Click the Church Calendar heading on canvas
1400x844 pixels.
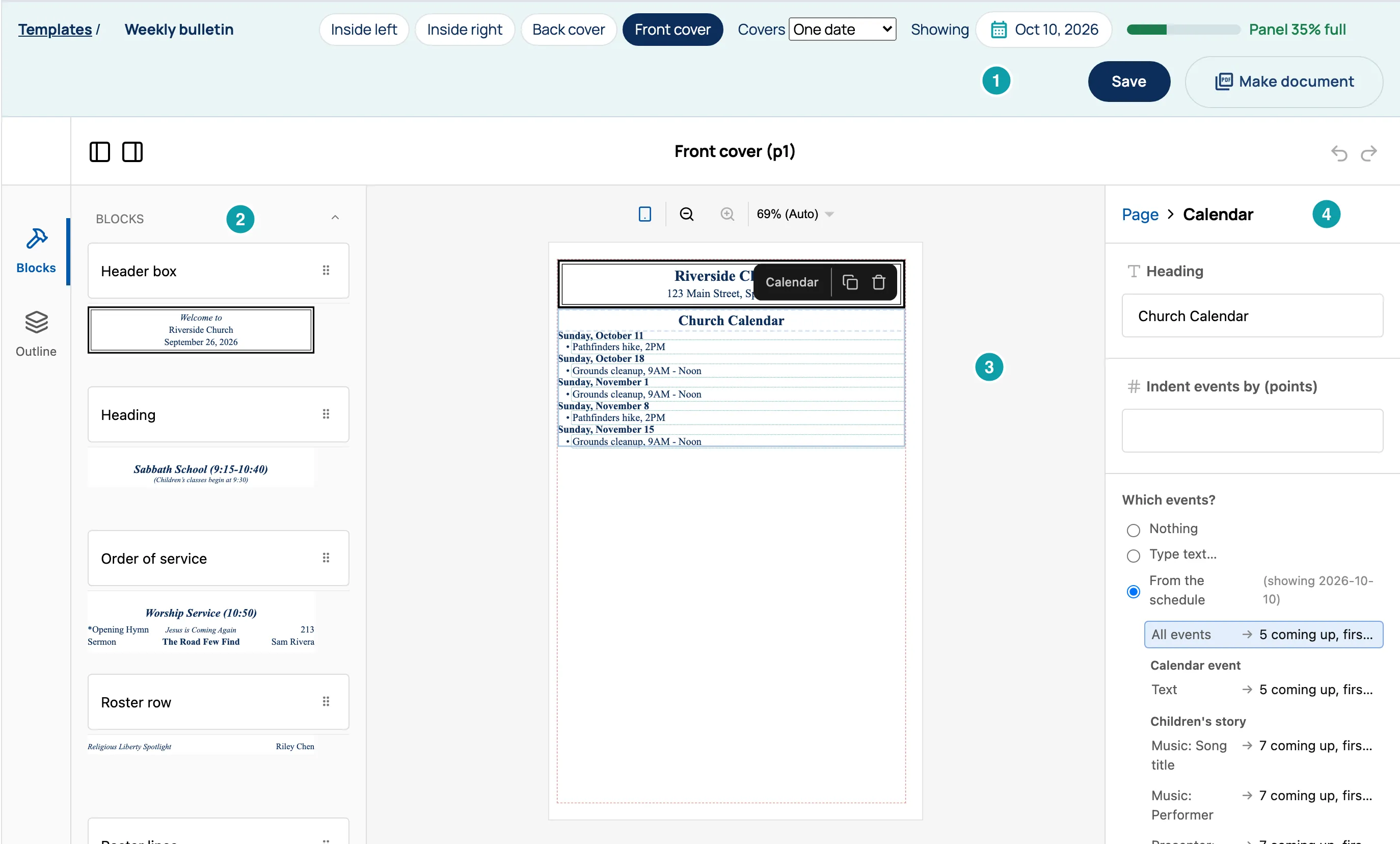[x=731, y=321]
